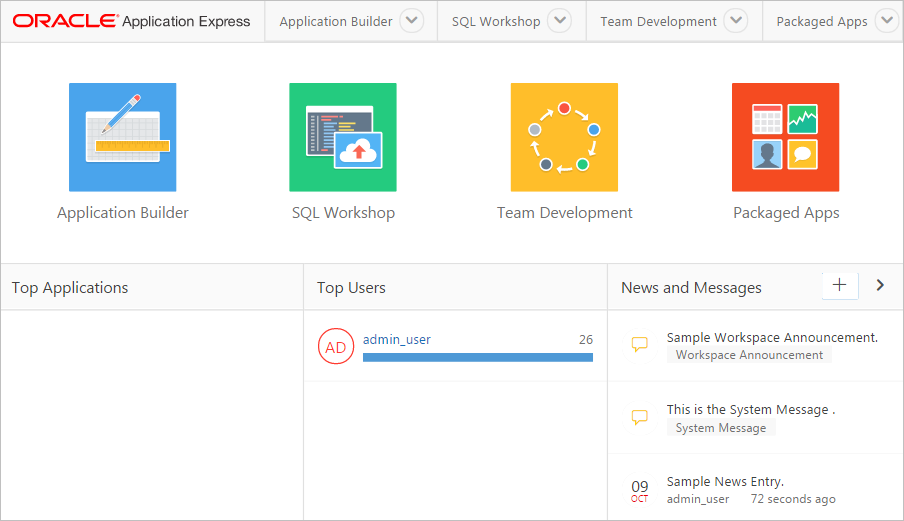Open the Sample News Entry item

tap(725, 481)
